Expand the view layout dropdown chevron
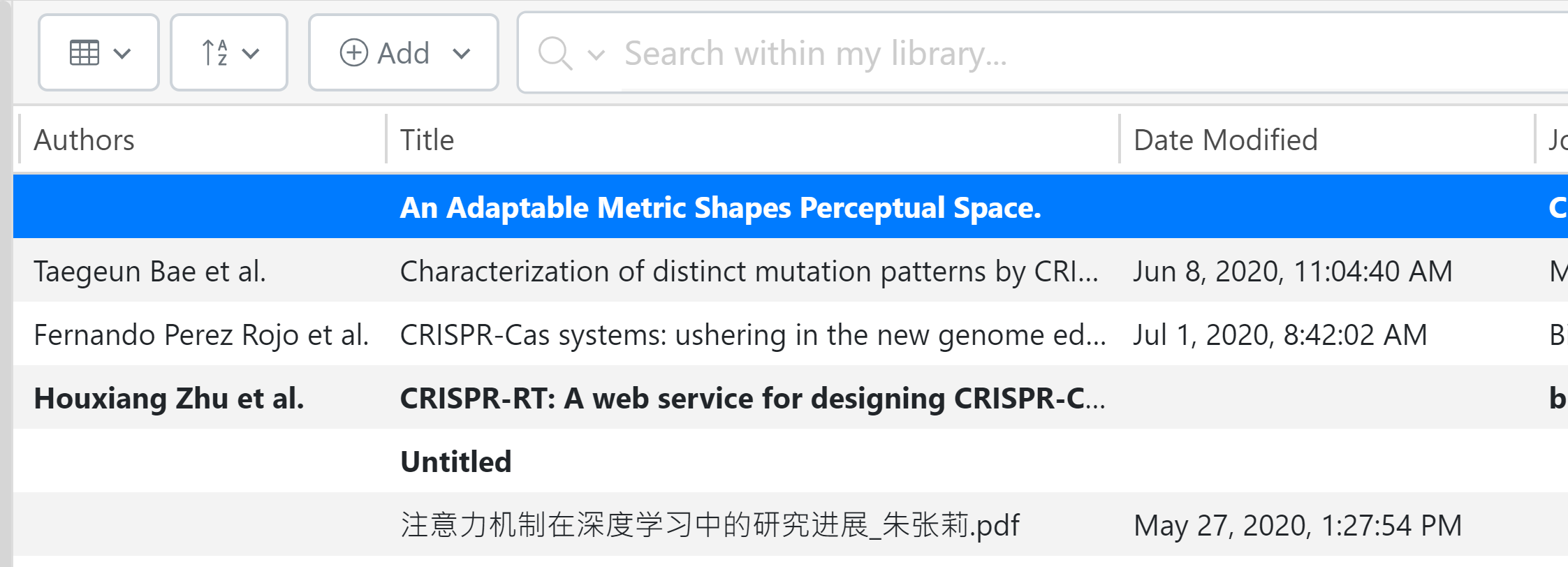Screen dimensions: 1568x567 [x=122, y=53]
